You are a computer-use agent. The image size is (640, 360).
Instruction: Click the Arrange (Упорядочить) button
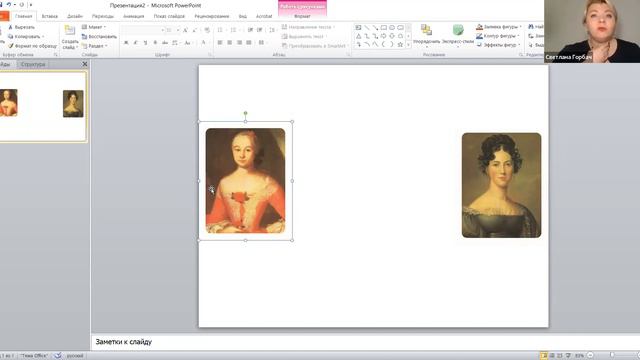[x=427, y=35]
